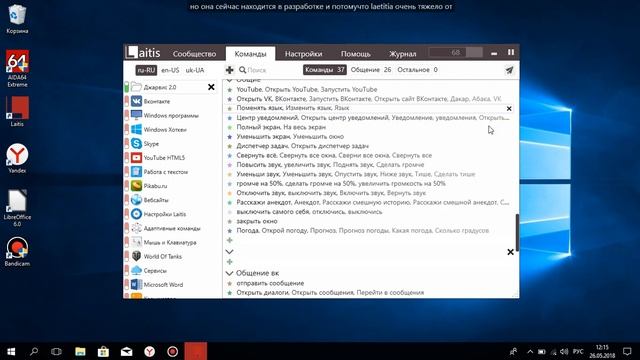The image size is (640, 360).
Task: Open the Windows Start menu
Action: pyautogui.click(x=11, y=351)
